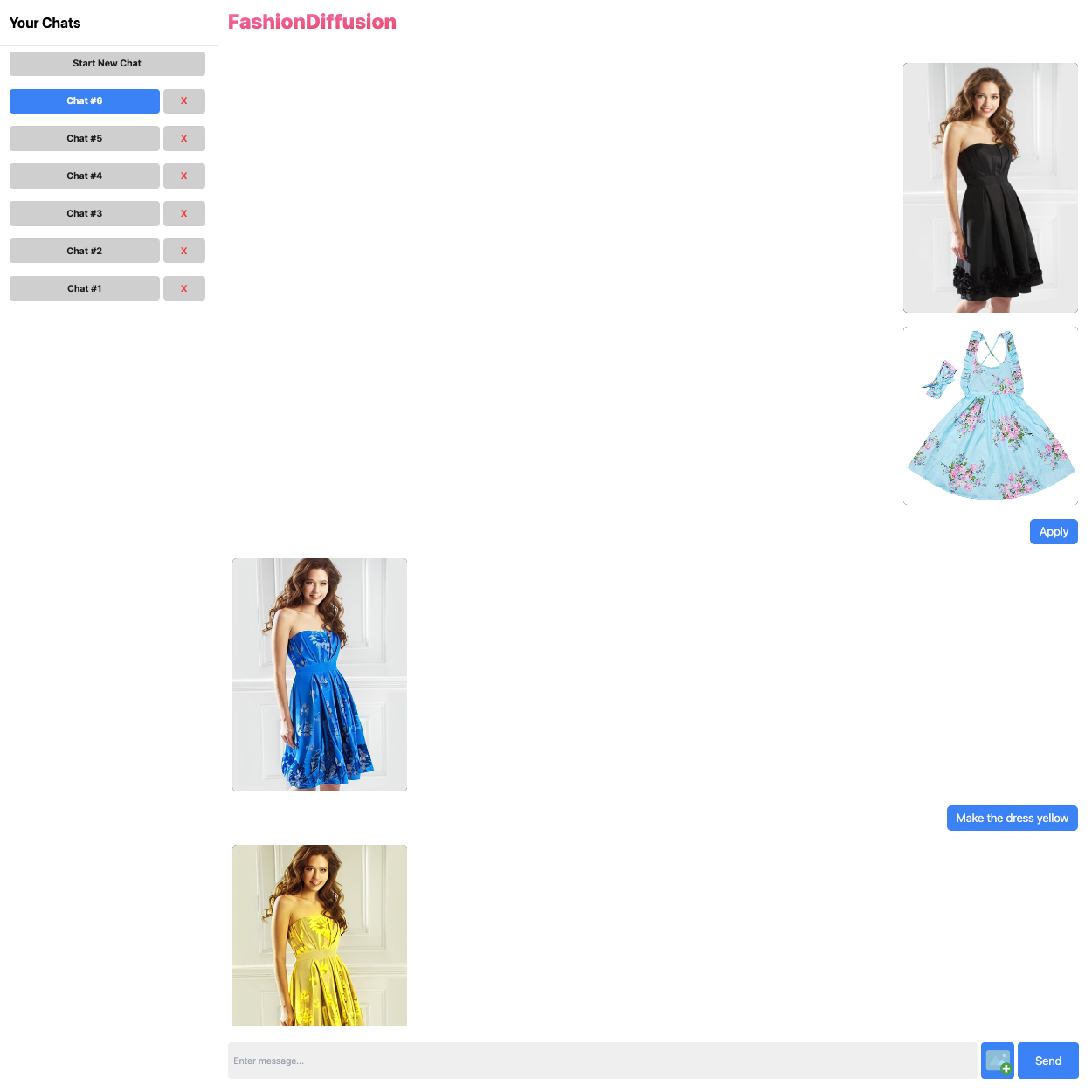Open the black dress image
The image size is (1092, 1092).
click(x=990, y=187)
